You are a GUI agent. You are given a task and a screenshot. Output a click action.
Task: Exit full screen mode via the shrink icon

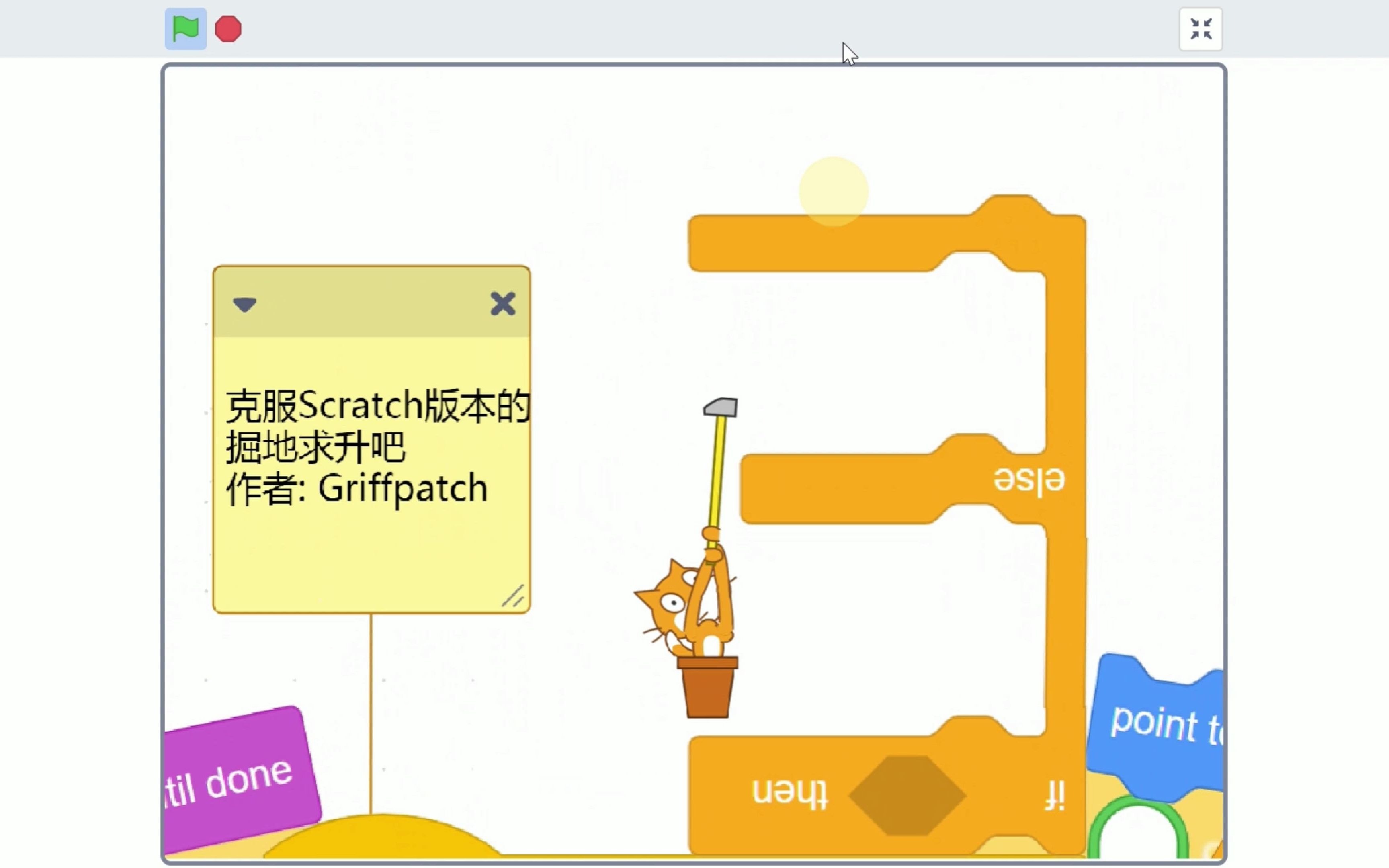click(x=1201, y=29)
